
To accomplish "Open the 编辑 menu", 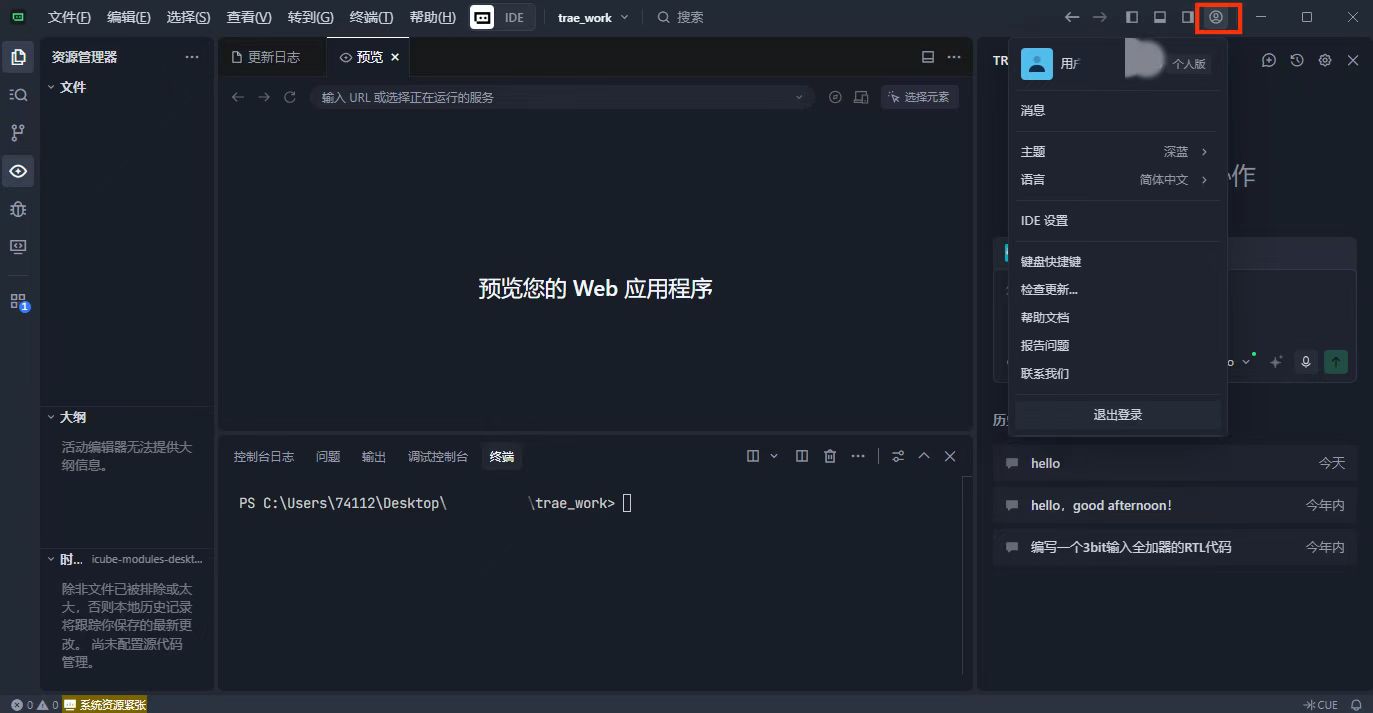I will point(129,17).
